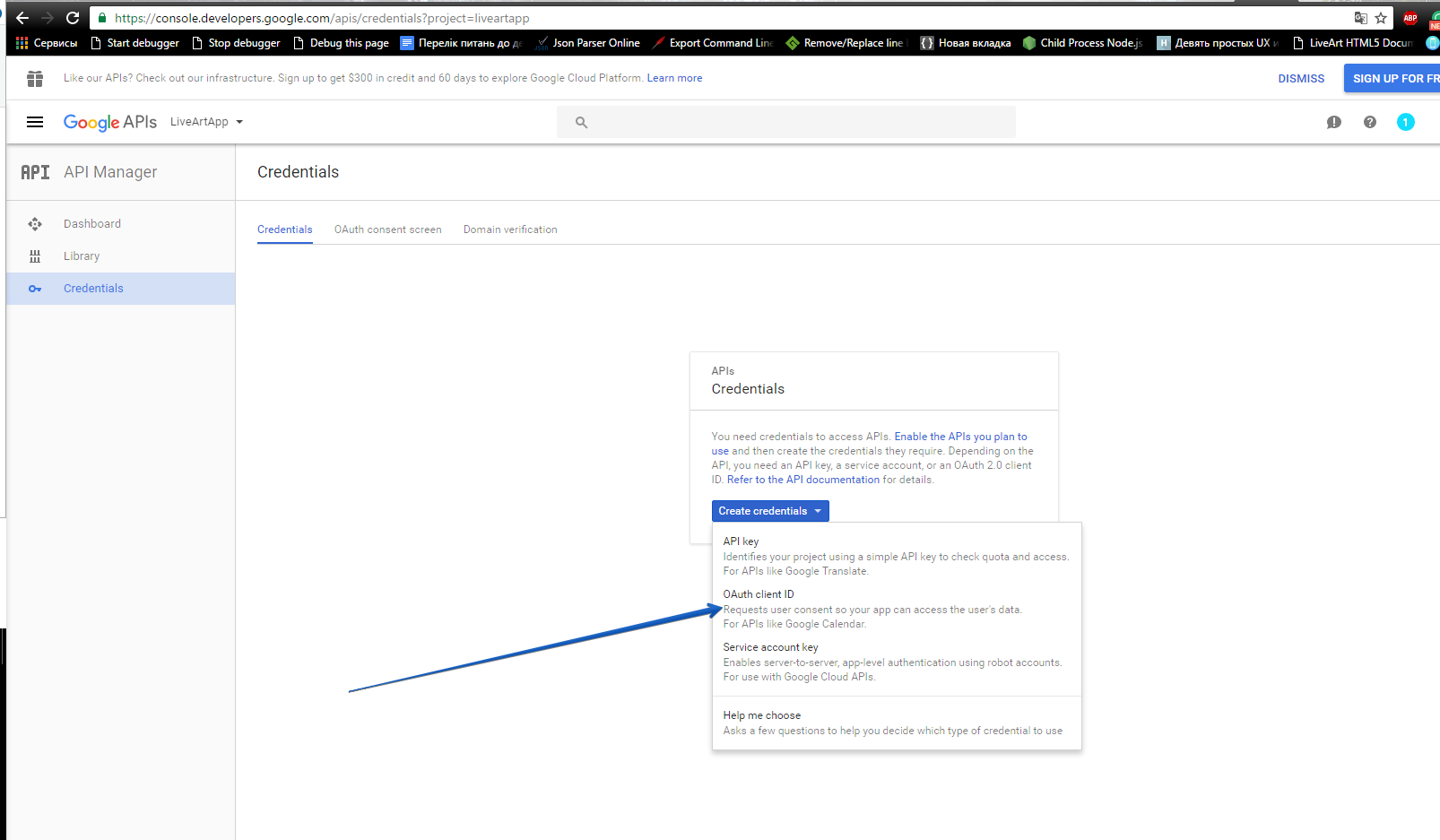The height and width of the screenshot is (840, 1440).
Task: Click the gift icon in the promo banner
Action: click(35, 79)
